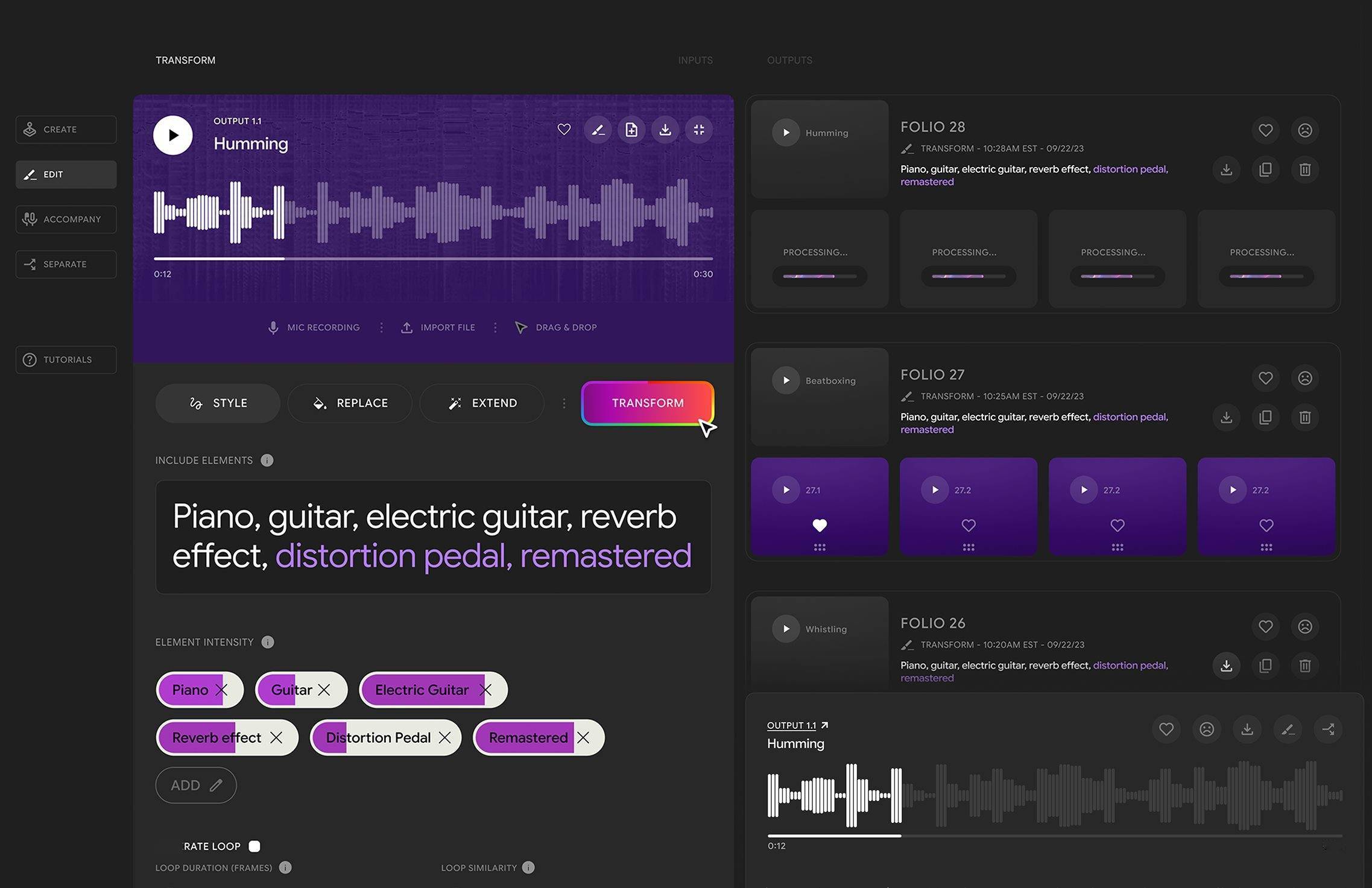The height and width of the screenshot is (888, 1372).
Task: Click the bookmark/save to library icon
Action: pos(631,130)
